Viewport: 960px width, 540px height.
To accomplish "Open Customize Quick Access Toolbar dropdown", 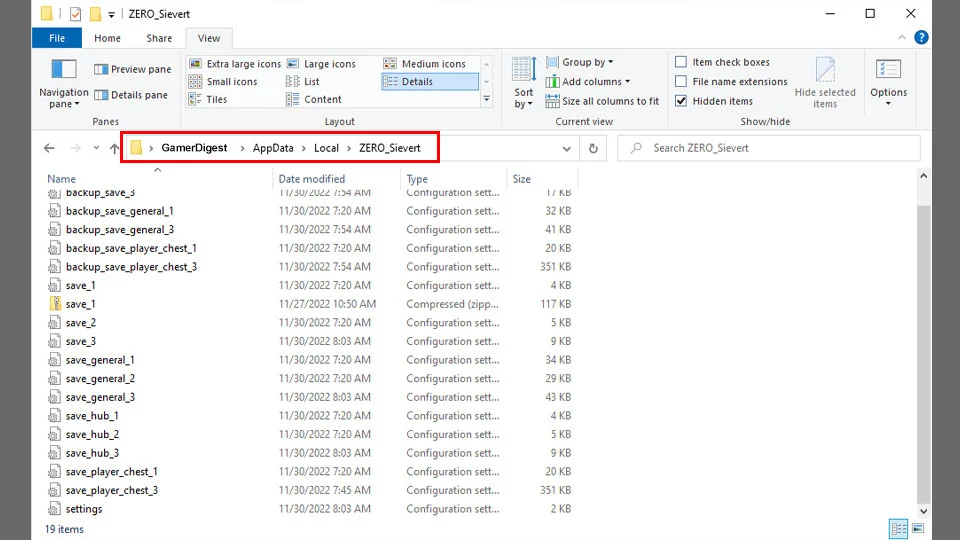I will pos(111,14).
